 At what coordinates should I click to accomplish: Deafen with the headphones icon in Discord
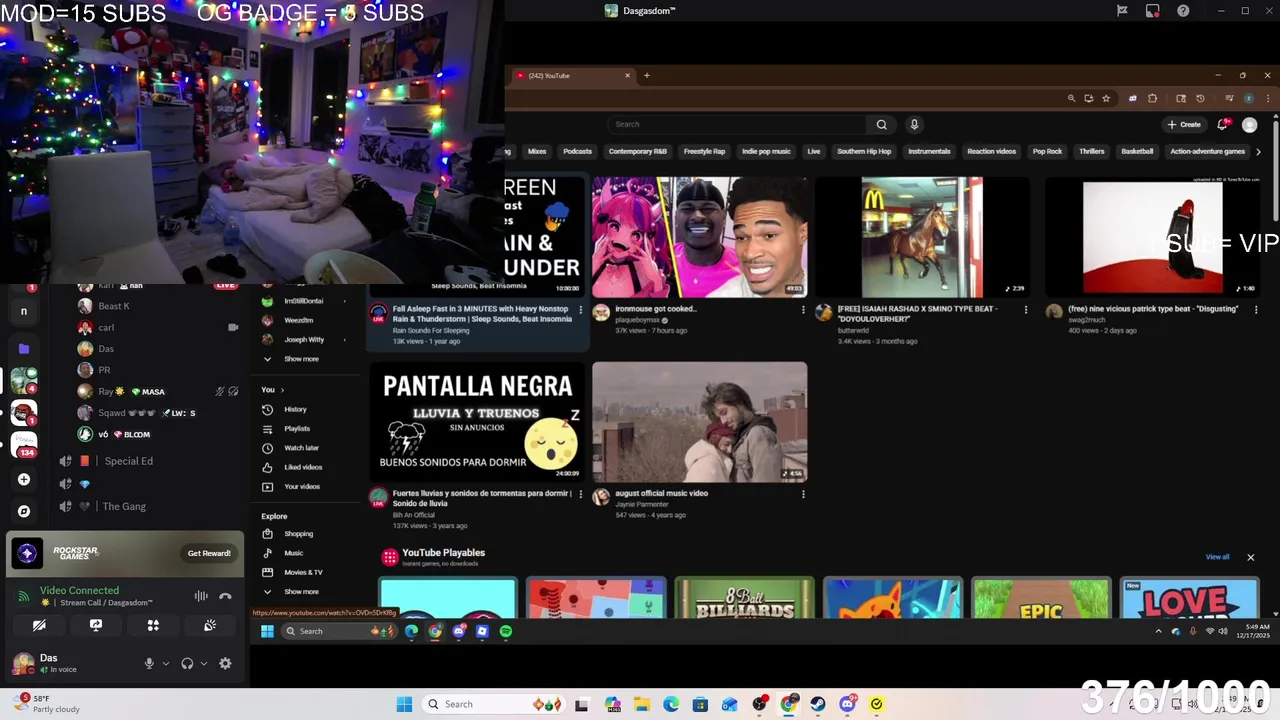coord(187,663)
